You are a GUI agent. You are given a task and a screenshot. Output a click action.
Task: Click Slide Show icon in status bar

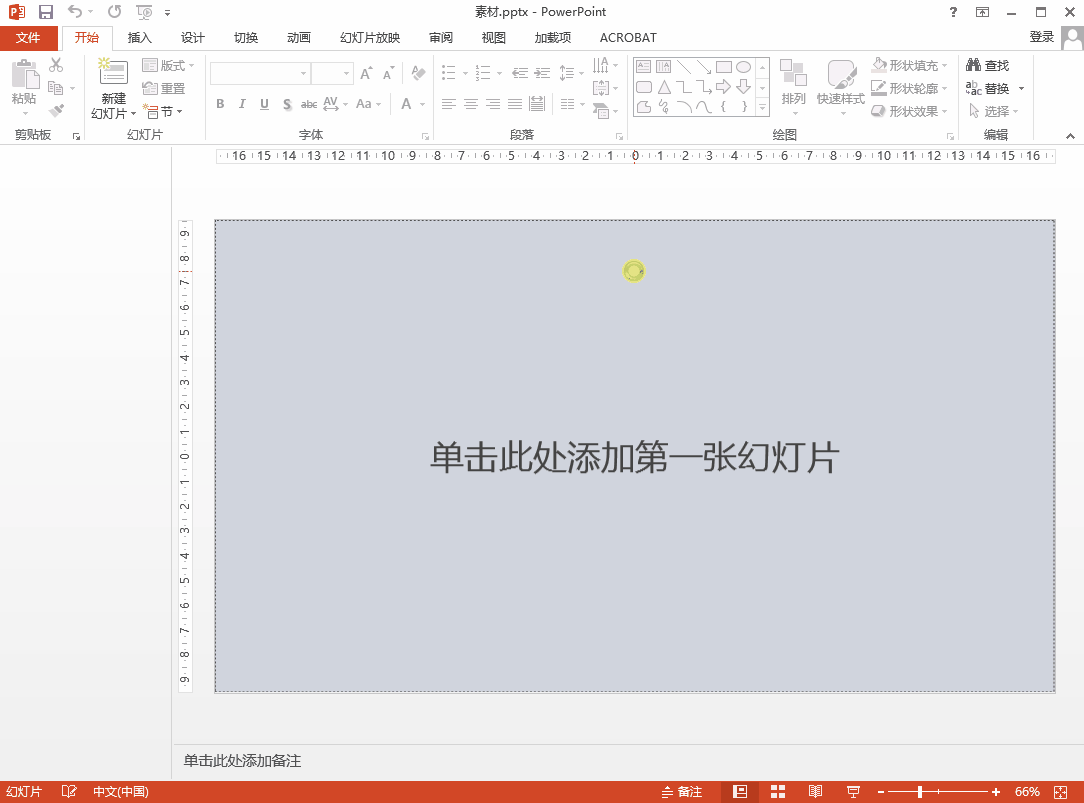point(853,792)
